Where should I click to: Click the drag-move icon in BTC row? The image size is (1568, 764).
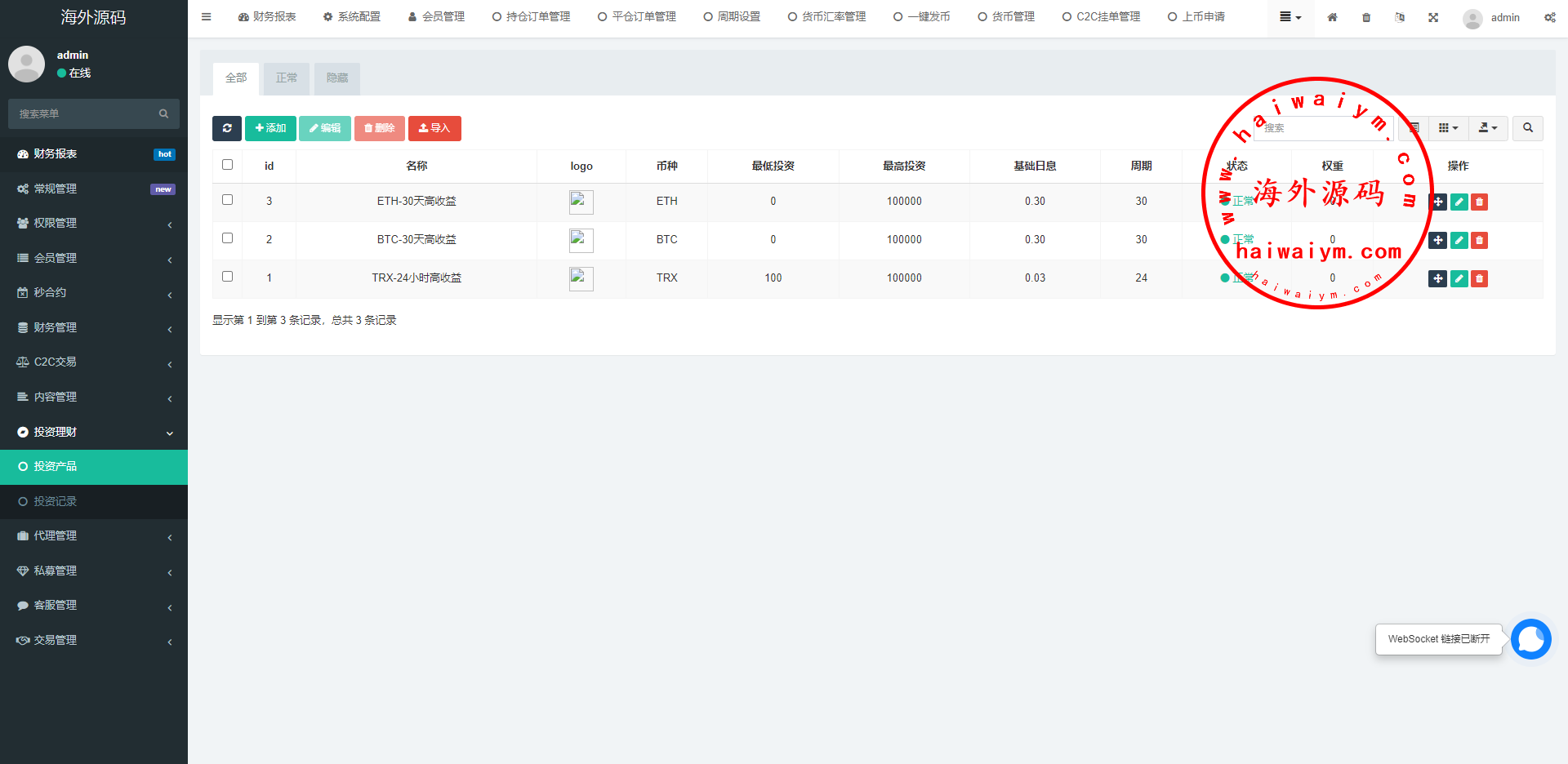(x=1438, y=240)
